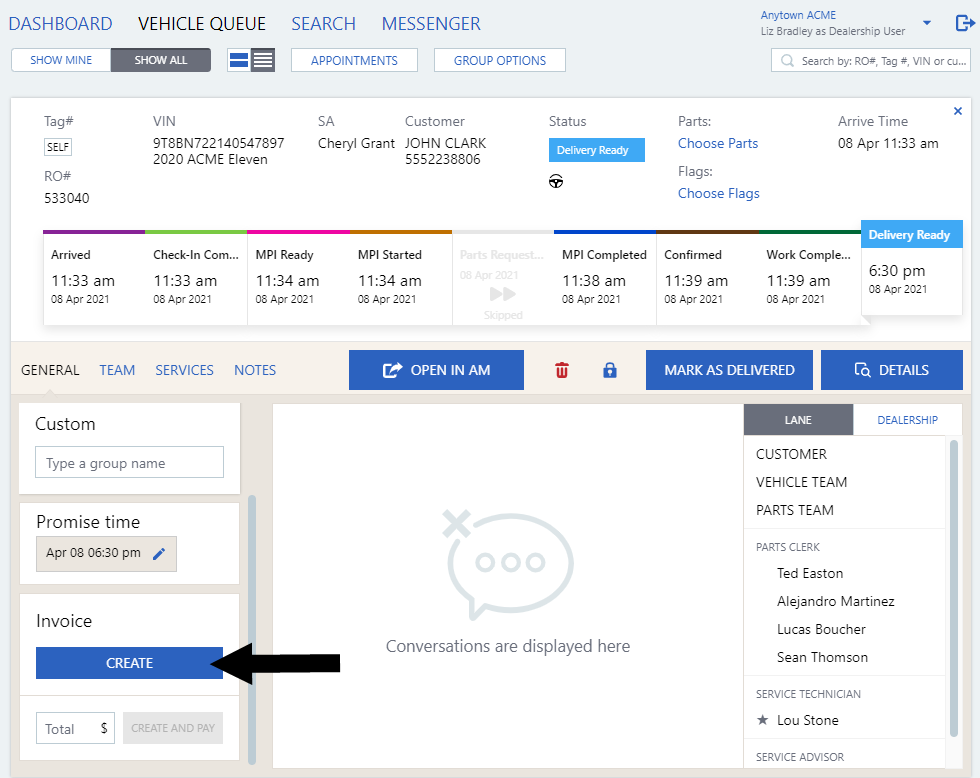Screen dimensions: 980x778
Task: Switch to the card view icon
Action: click(x=239, y=60)
